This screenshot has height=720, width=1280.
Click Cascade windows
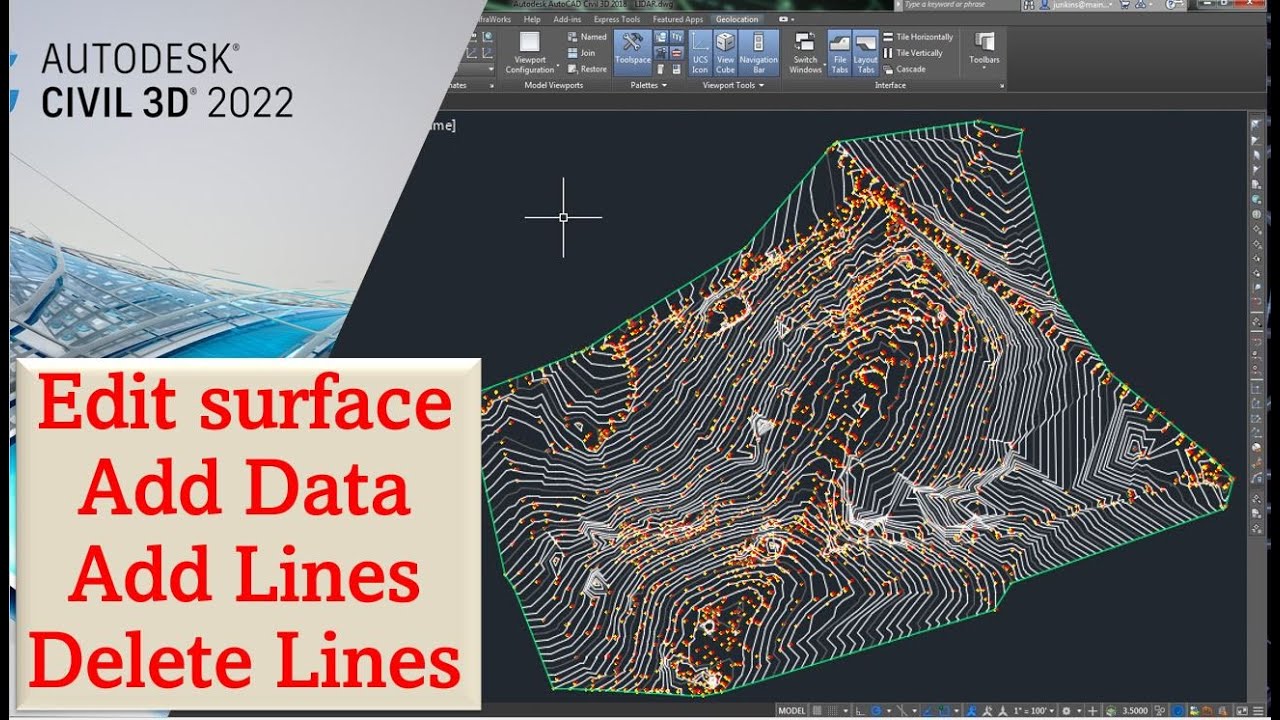(904, 69)
